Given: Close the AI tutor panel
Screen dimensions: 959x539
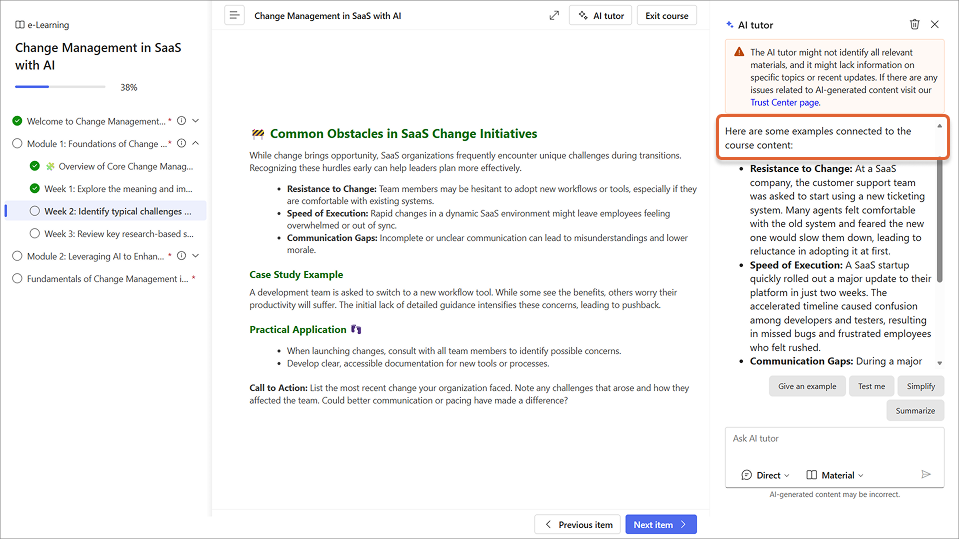Looking at the screenshot, I should click(935, 24).
